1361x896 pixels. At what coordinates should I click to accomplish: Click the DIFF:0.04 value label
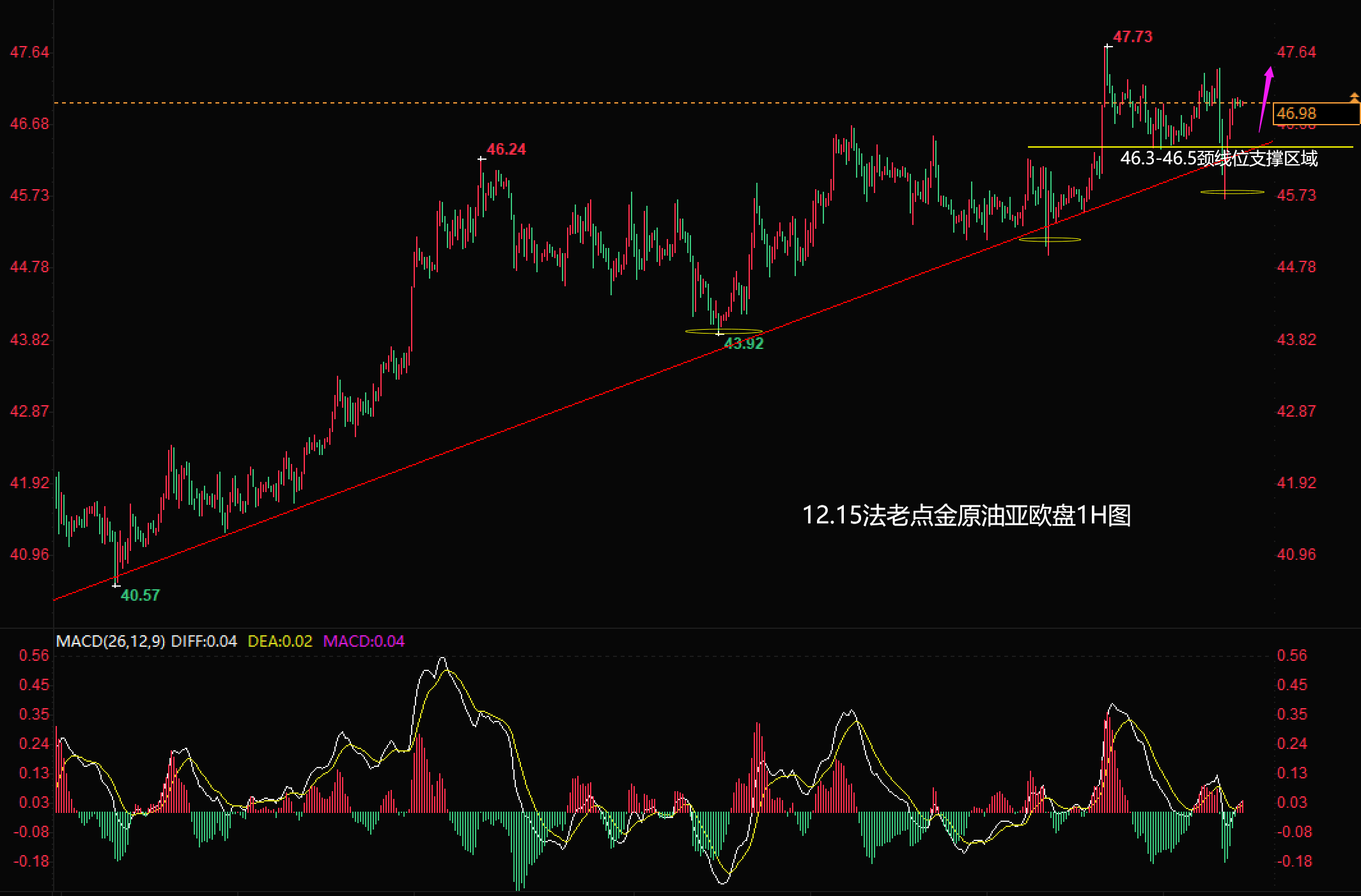pos(204,641)
